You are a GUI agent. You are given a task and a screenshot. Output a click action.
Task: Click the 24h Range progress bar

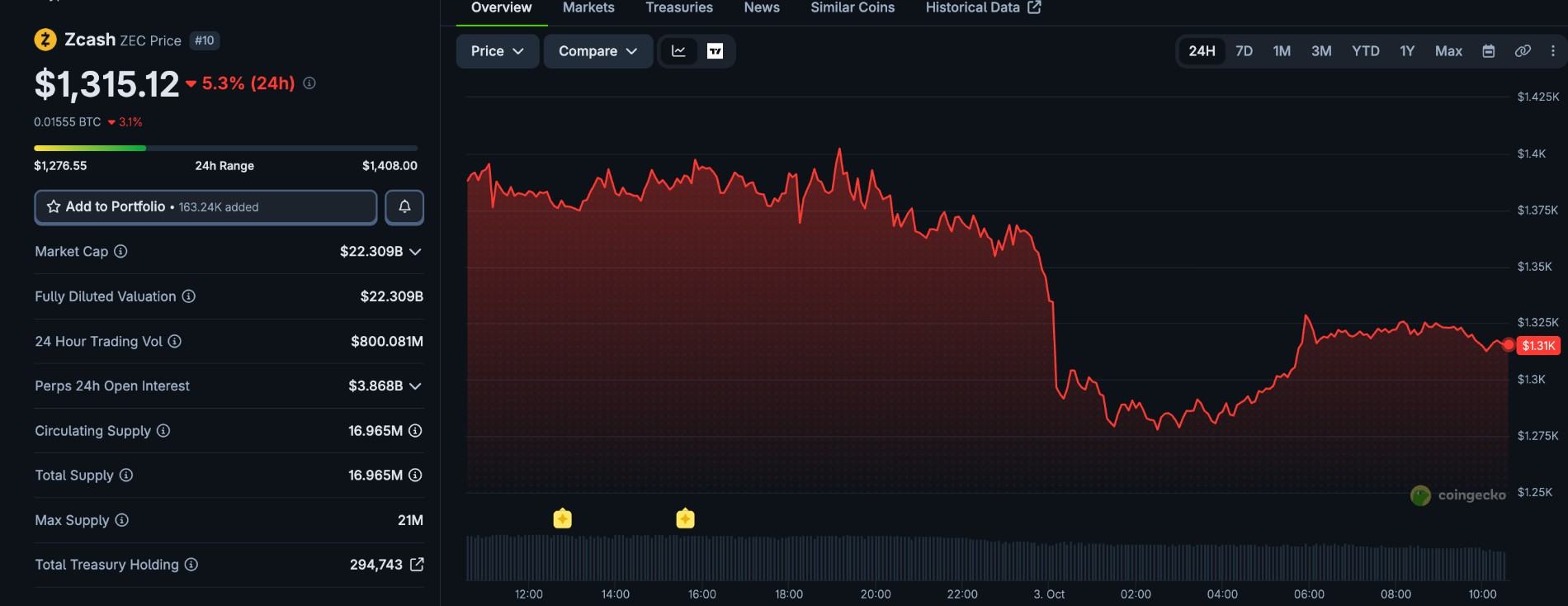225,148
